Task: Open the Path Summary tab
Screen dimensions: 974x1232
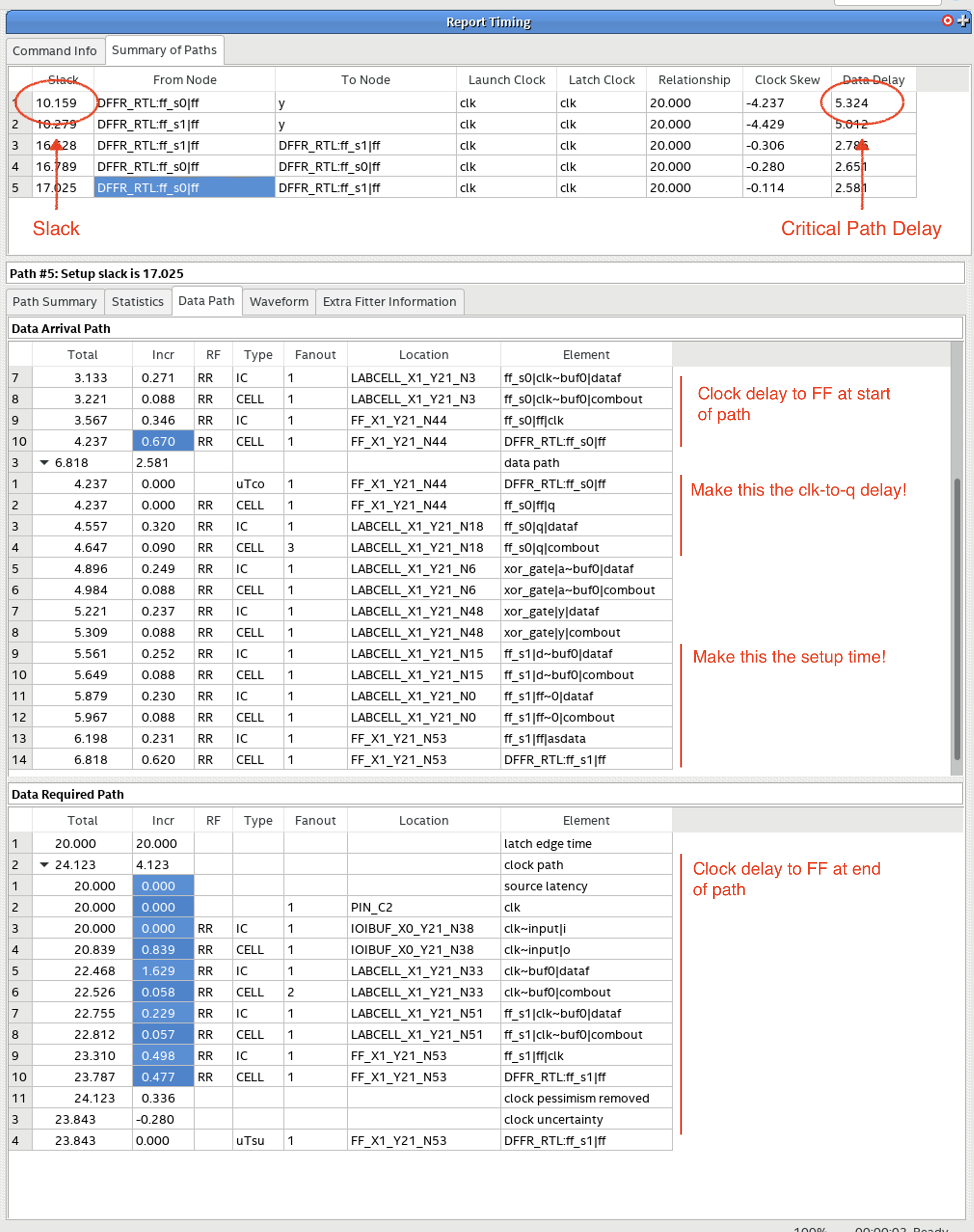Action: [x=55, y=301]
